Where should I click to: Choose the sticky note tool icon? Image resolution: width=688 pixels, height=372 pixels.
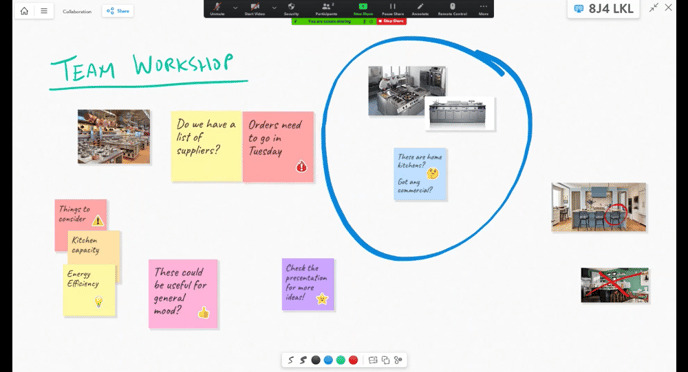[x=373, y=360]
